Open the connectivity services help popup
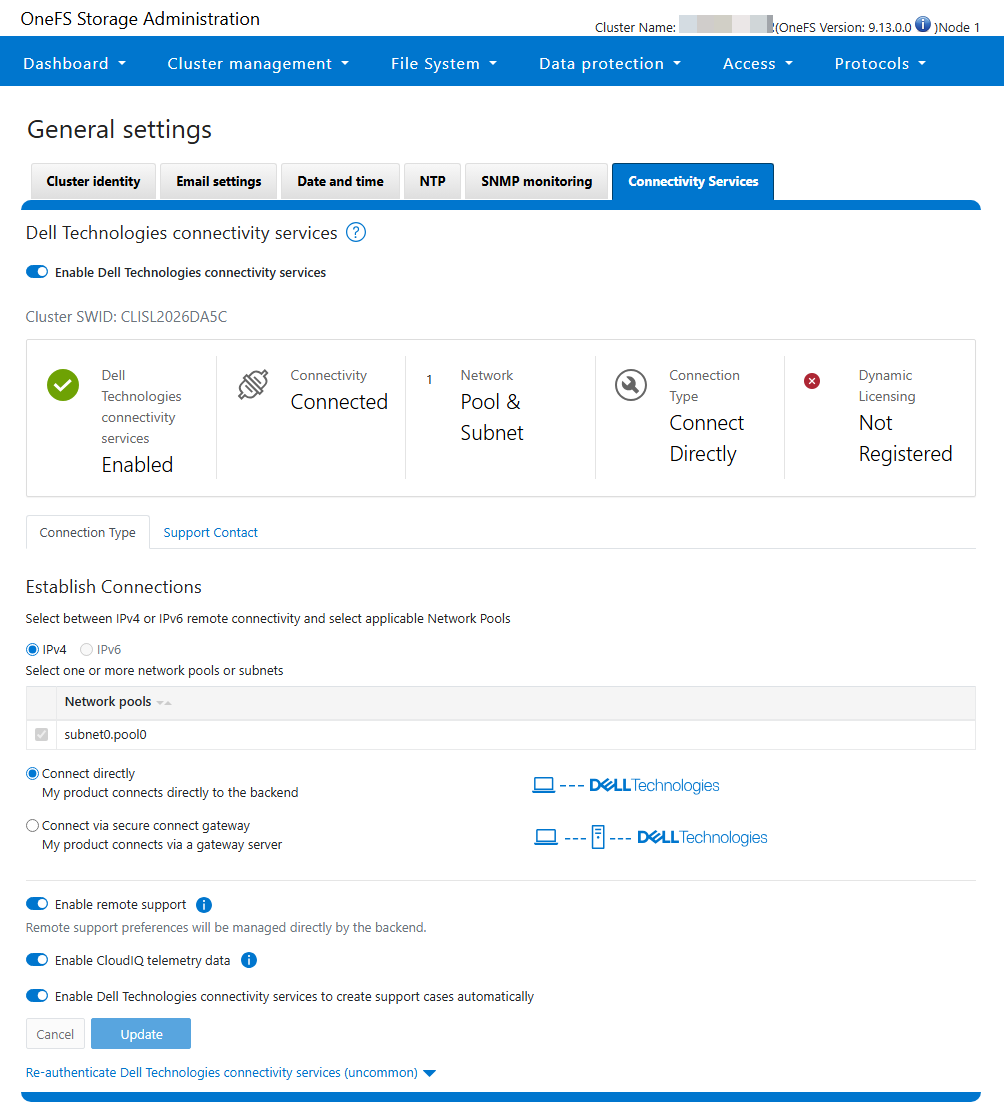 pyautogui.click(x=355, y=232)
